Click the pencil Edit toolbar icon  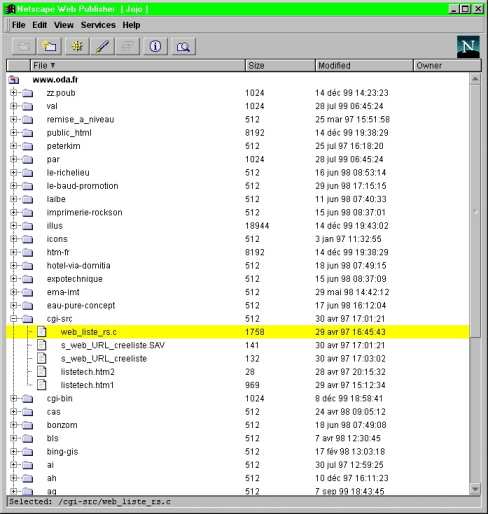103,46
